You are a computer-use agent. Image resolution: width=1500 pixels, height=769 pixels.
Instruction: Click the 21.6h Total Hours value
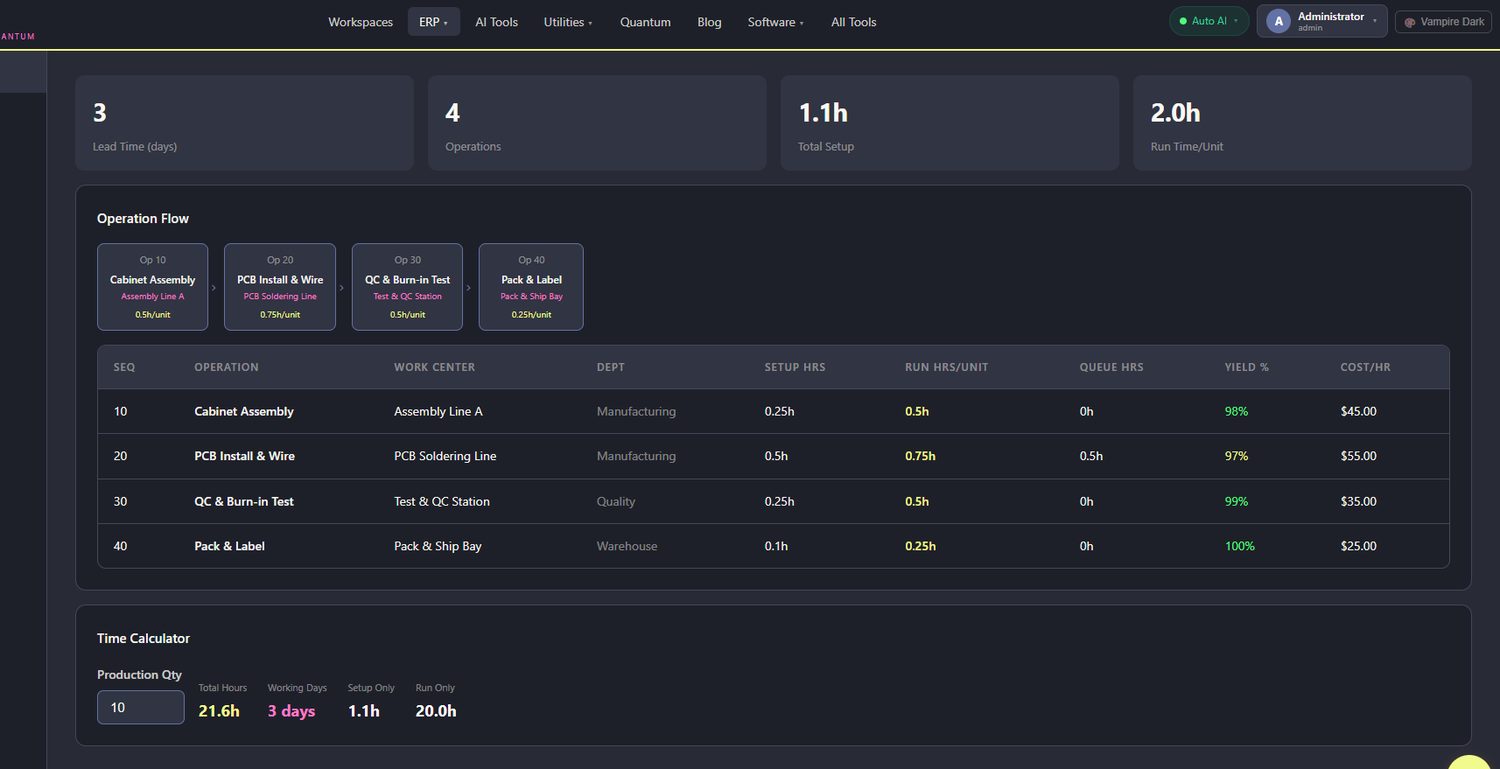click(x=219, y=711)
